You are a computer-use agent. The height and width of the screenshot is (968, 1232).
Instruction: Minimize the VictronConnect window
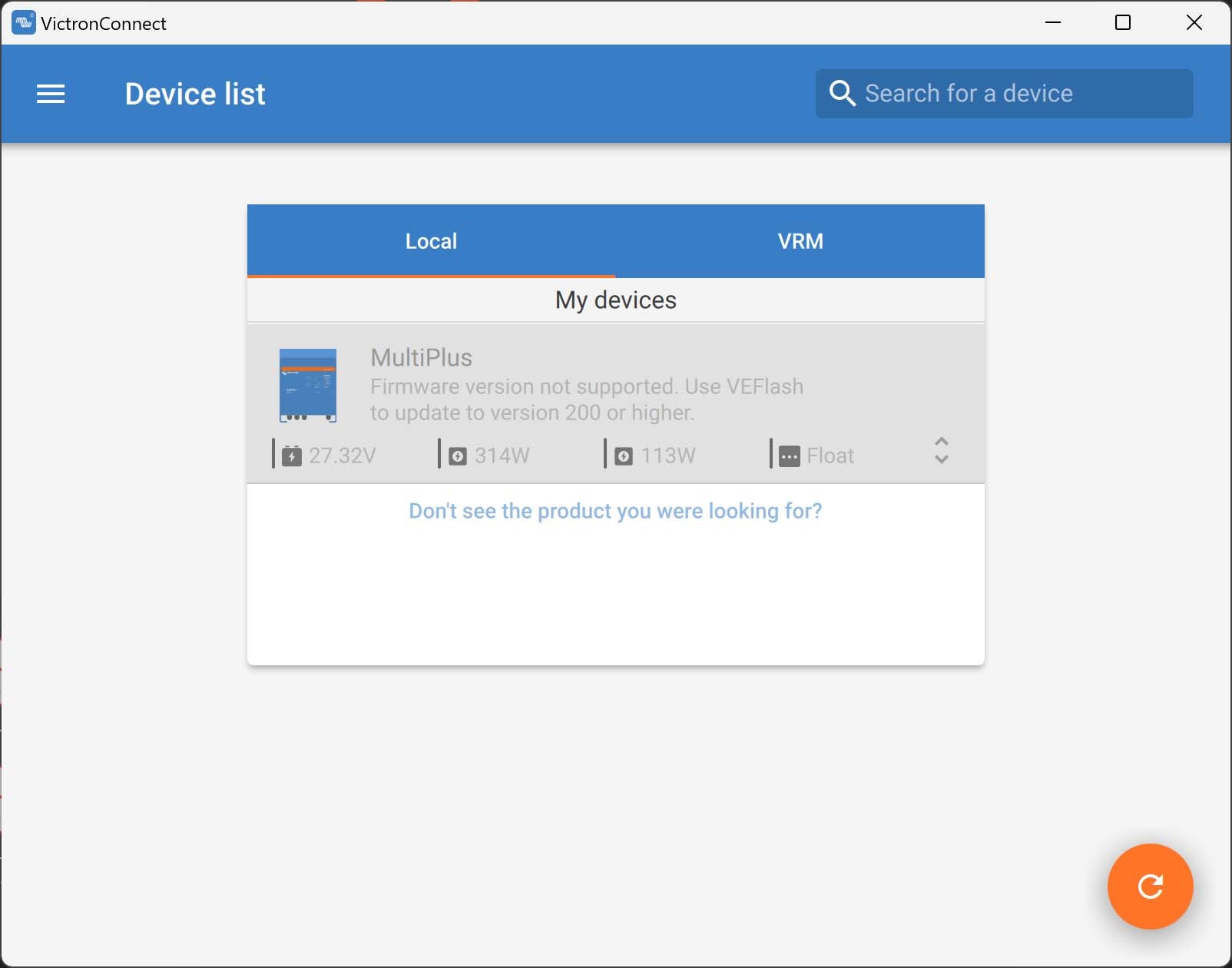coord(1053,23)
